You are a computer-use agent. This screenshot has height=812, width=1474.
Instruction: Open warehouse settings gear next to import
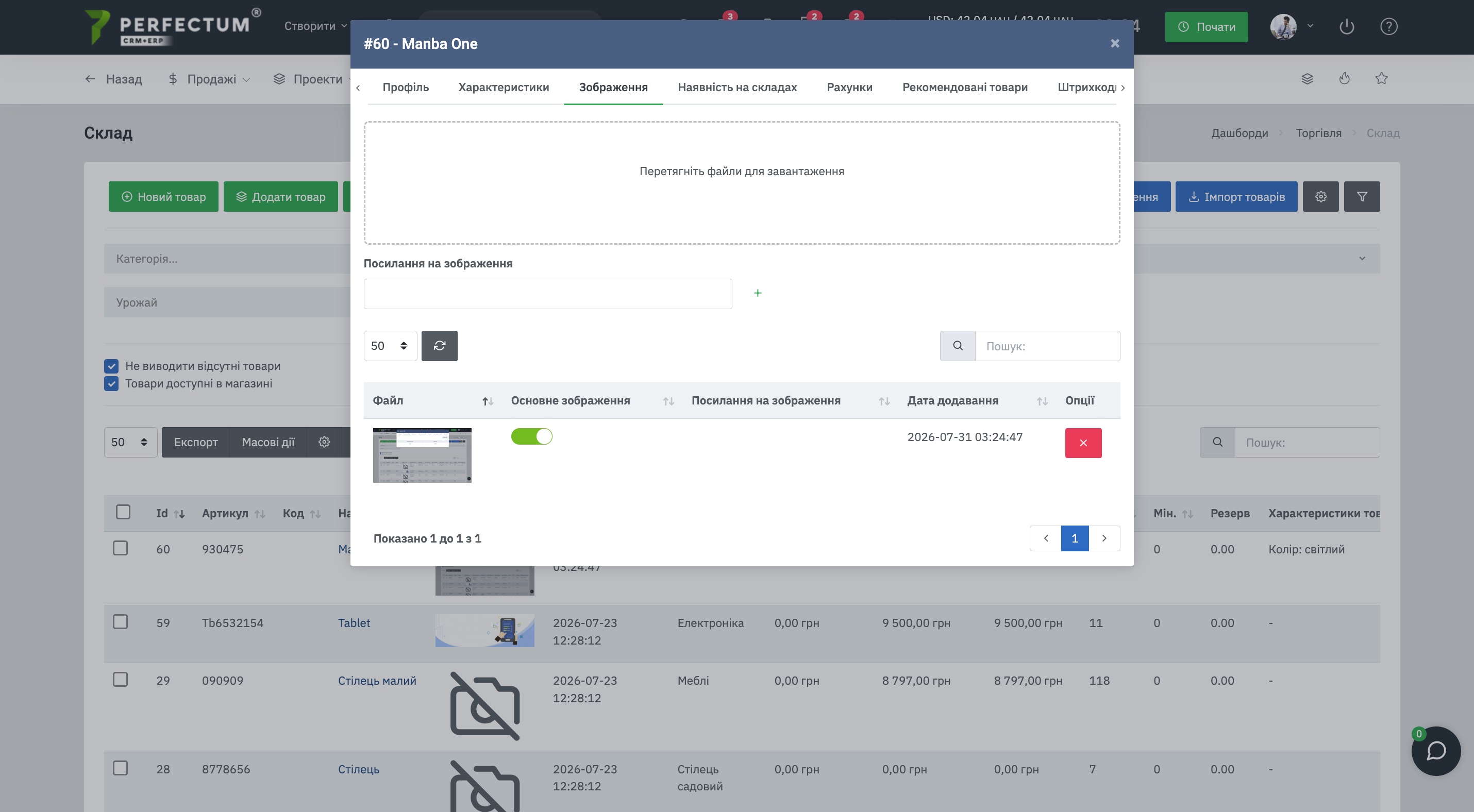click(1320, 197)
